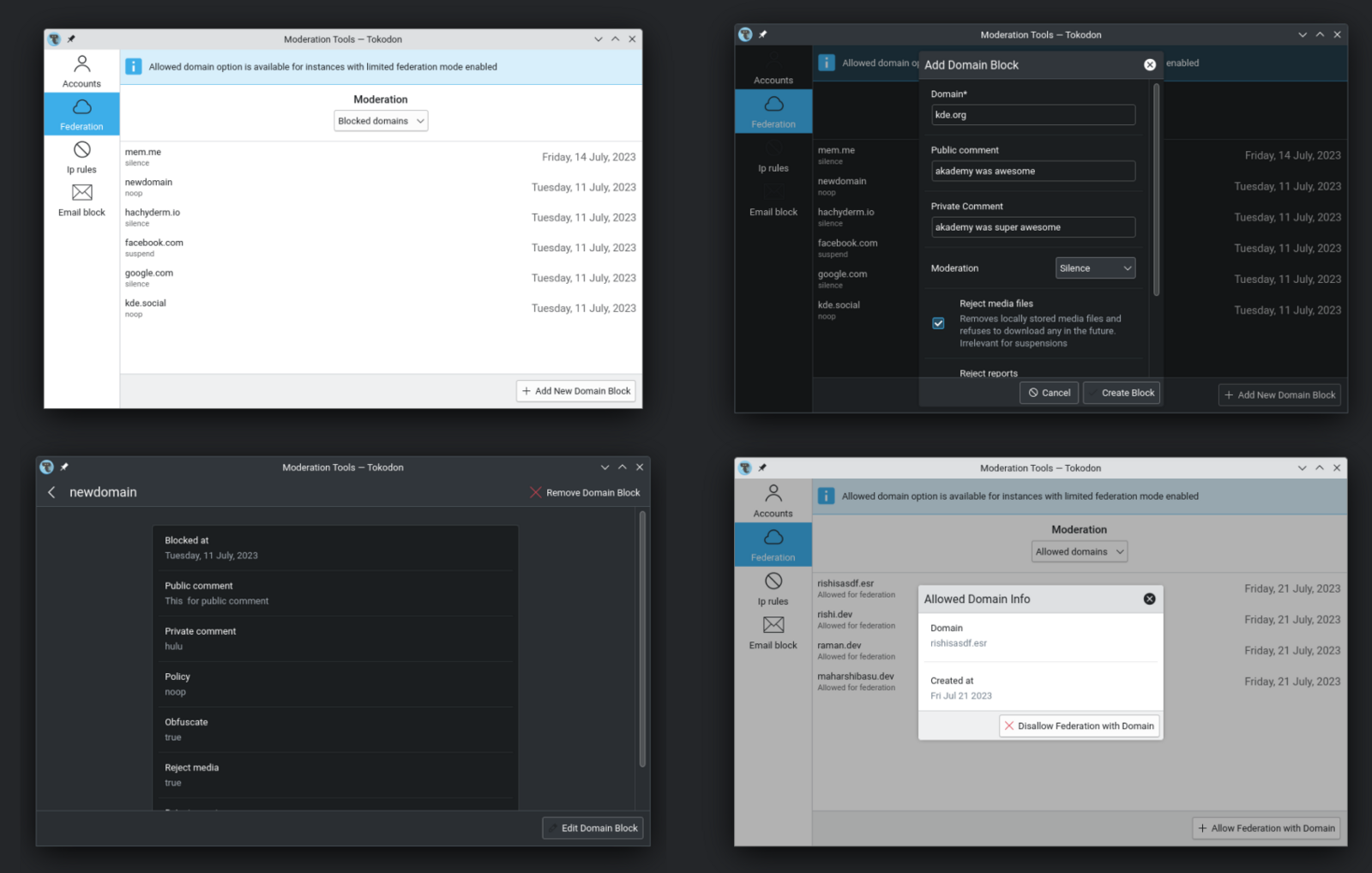Open the Silence moderation dropdown
This screenshot has height=873, width=1372.
point(1095,268)
